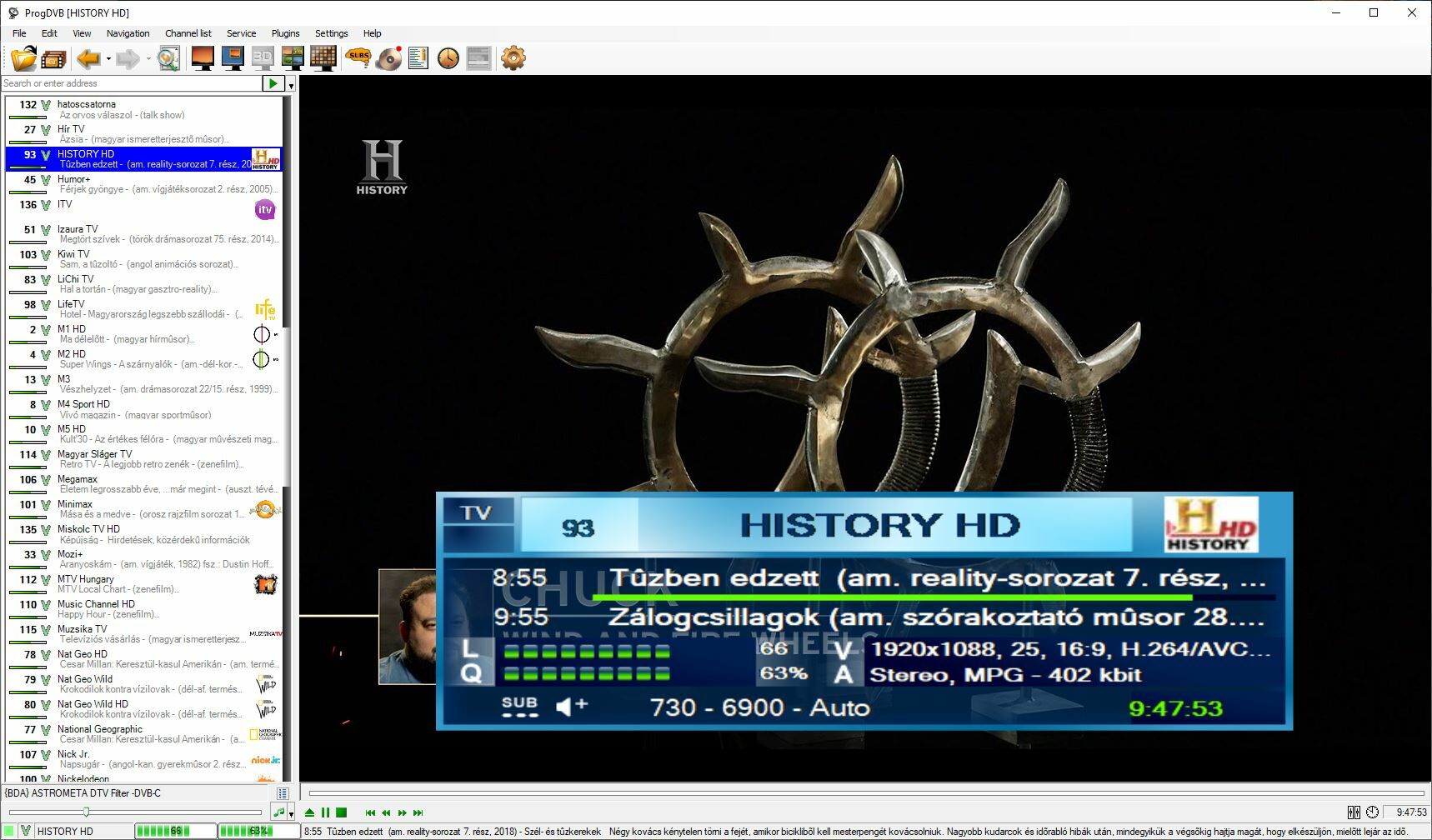Click the green music note audio icon
Viewport: 1432px width, 840px height.
pyautogui.click(x=279, y=812)
